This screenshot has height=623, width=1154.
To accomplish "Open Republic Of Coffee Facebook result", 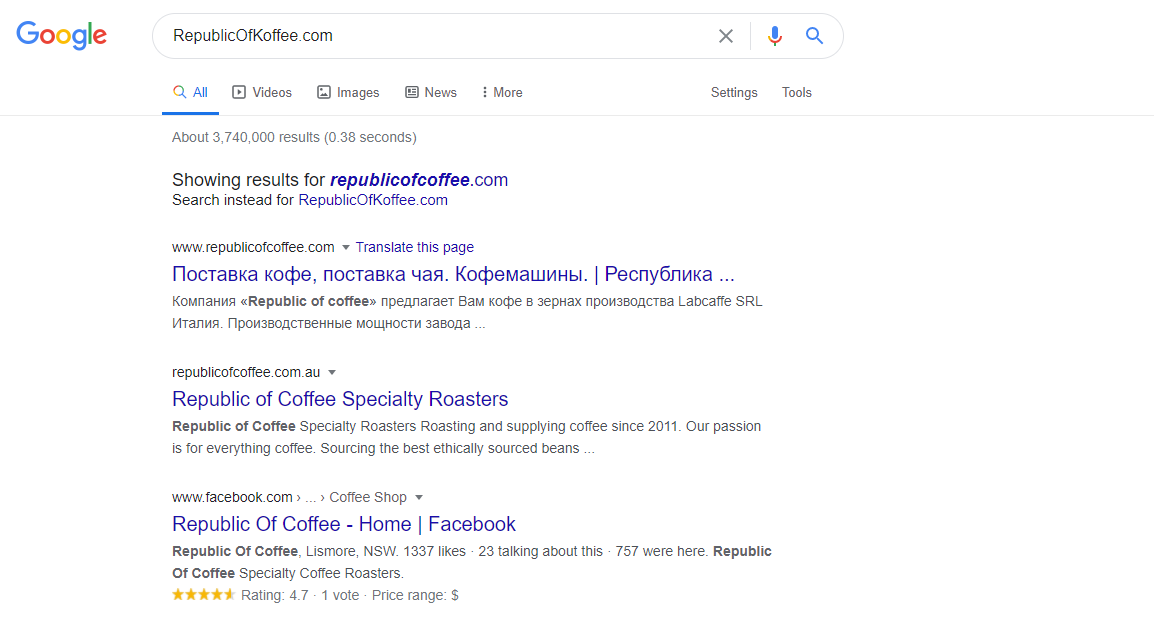I will pyautogui.click(x=344, y=524).
